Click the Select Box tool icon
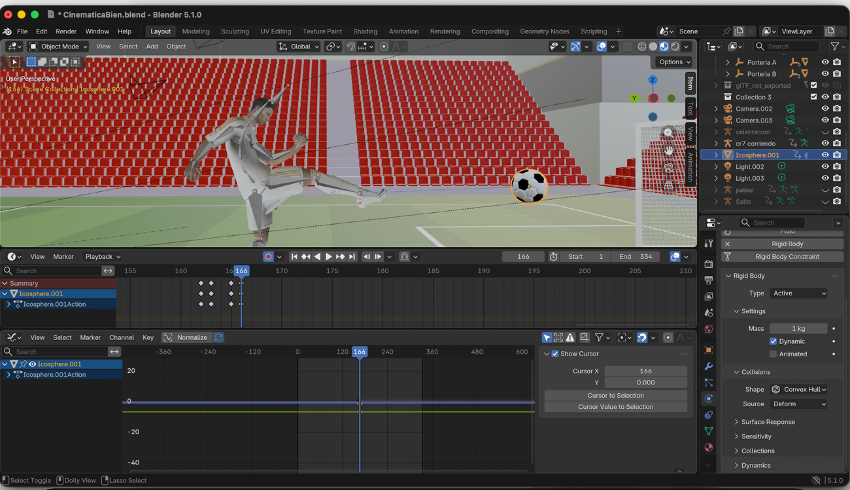850x490 pixels. pyautogui.click(x=13, y=62)
